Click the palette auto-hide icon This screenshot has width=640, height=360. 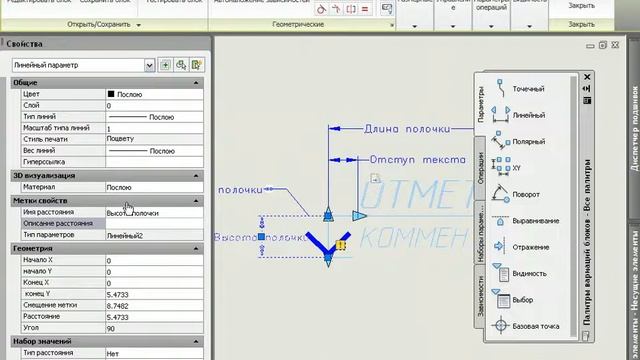587,89
